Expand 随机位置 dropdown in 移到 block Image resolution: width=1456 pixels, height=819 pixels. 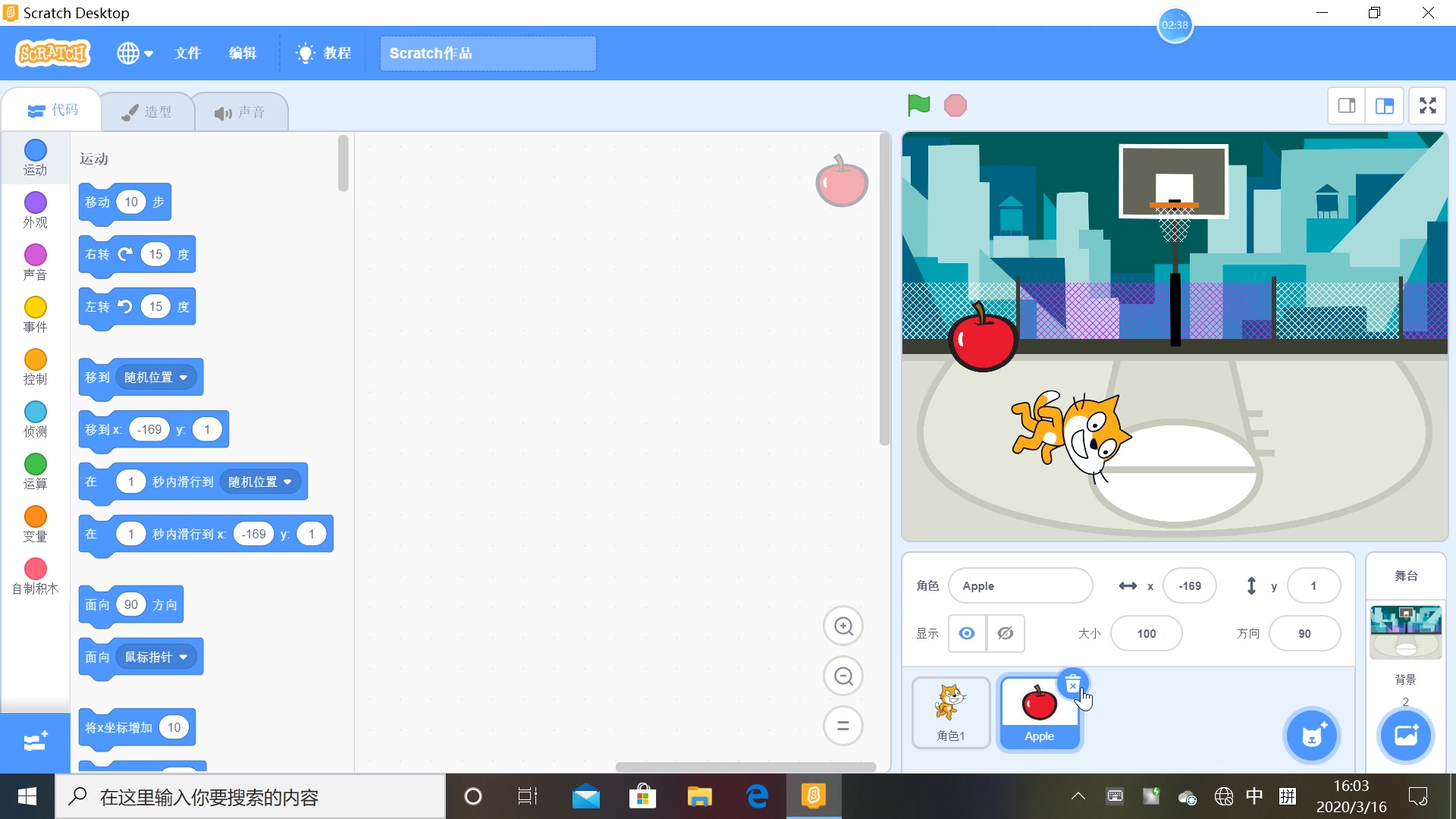click(157, 378)
